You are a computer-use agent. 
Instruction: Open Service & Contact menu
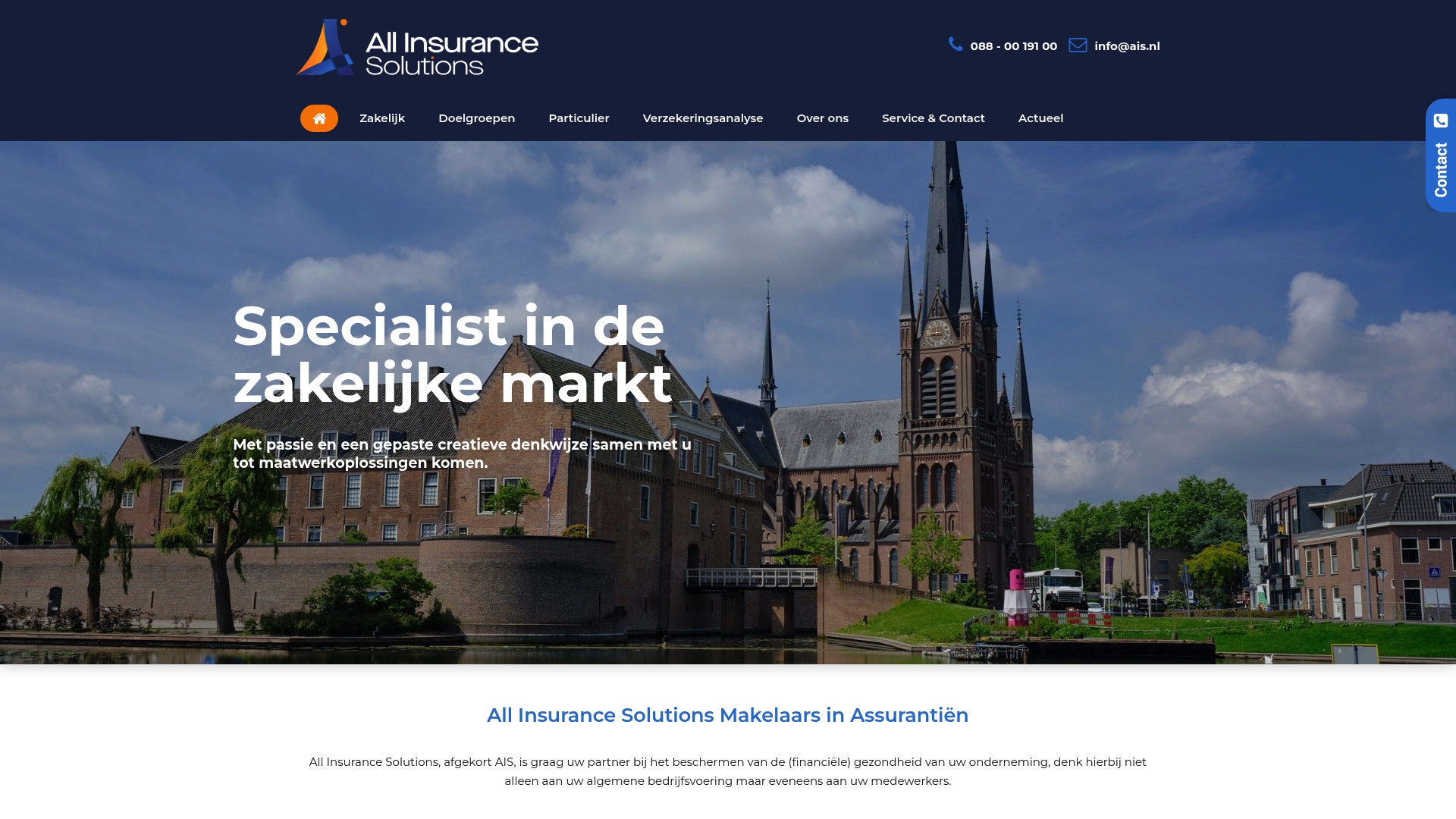point(933,118)
